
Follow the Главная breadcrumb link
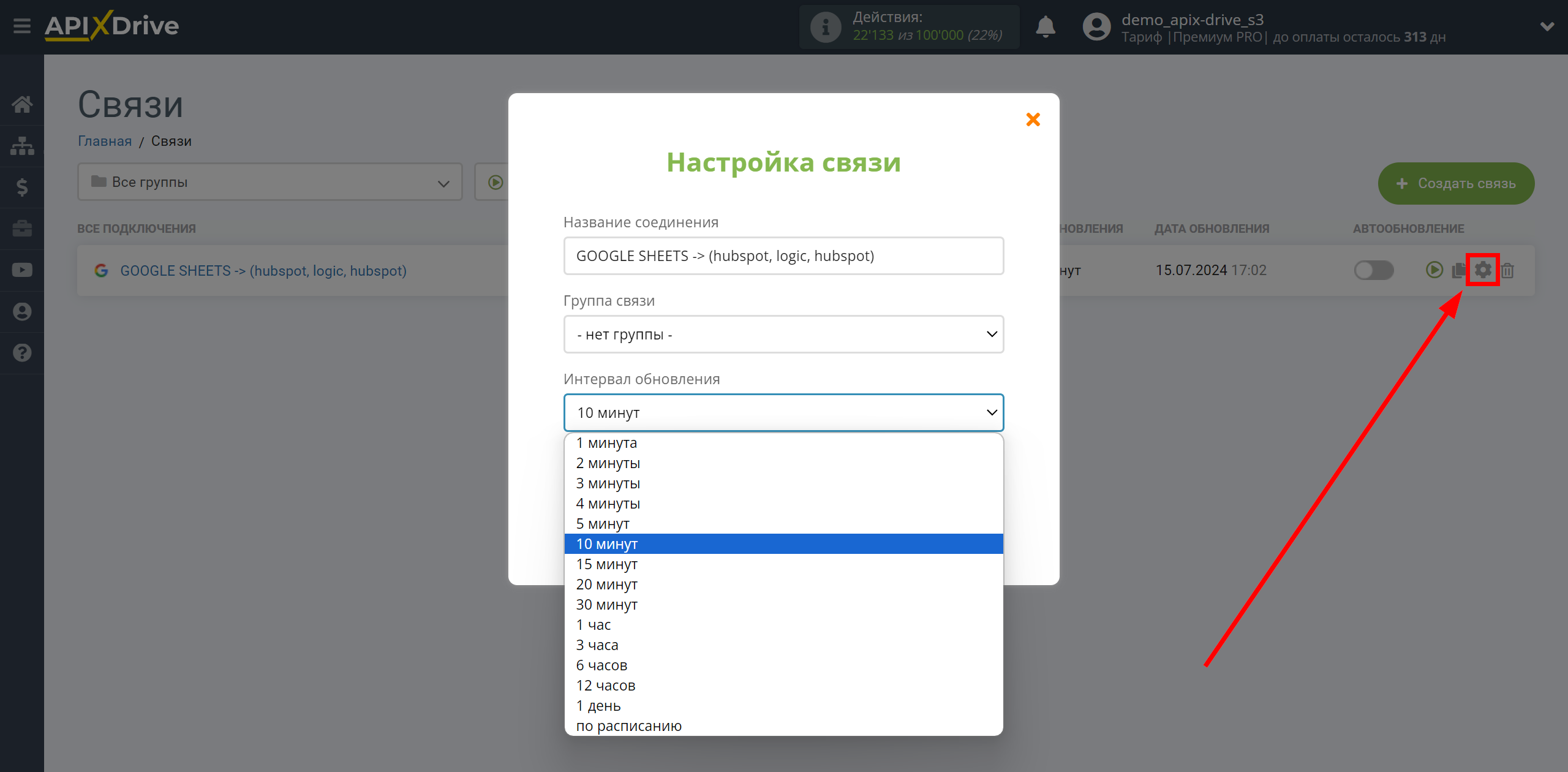pyautogui.click(x=105, y=141)
